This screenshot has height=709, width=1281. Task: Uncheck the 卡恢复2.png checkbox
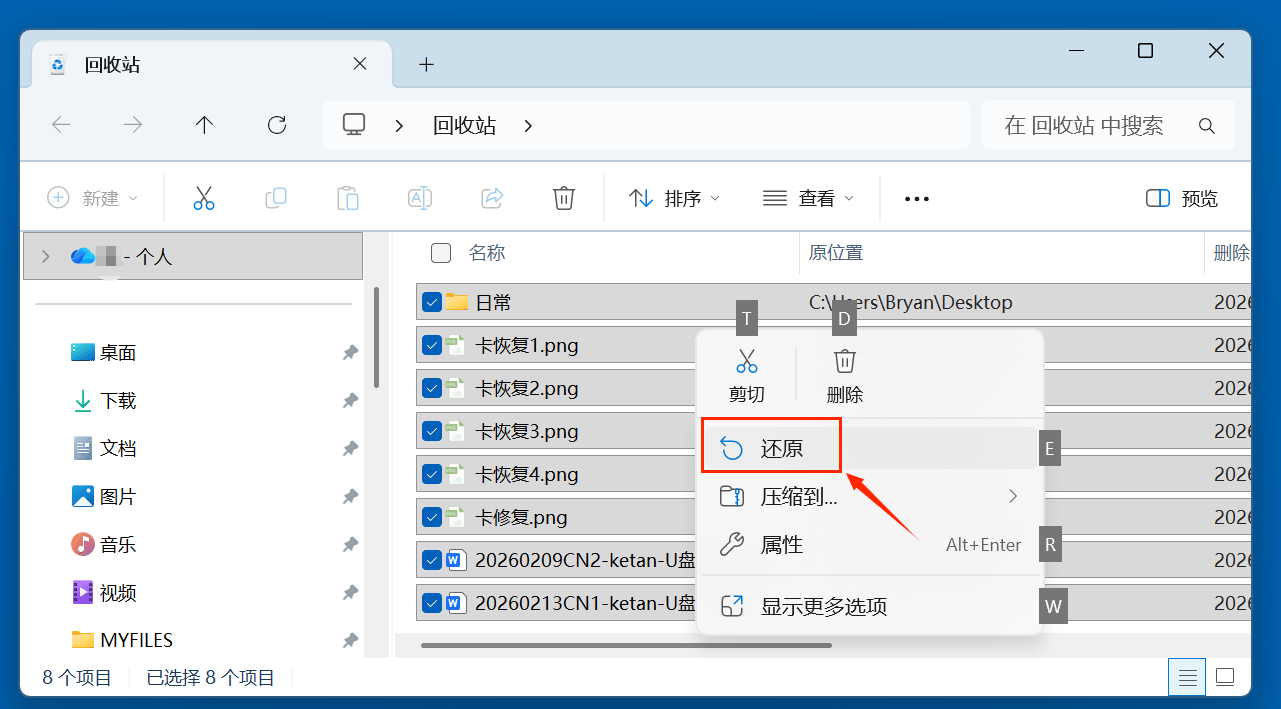(431, 388)
